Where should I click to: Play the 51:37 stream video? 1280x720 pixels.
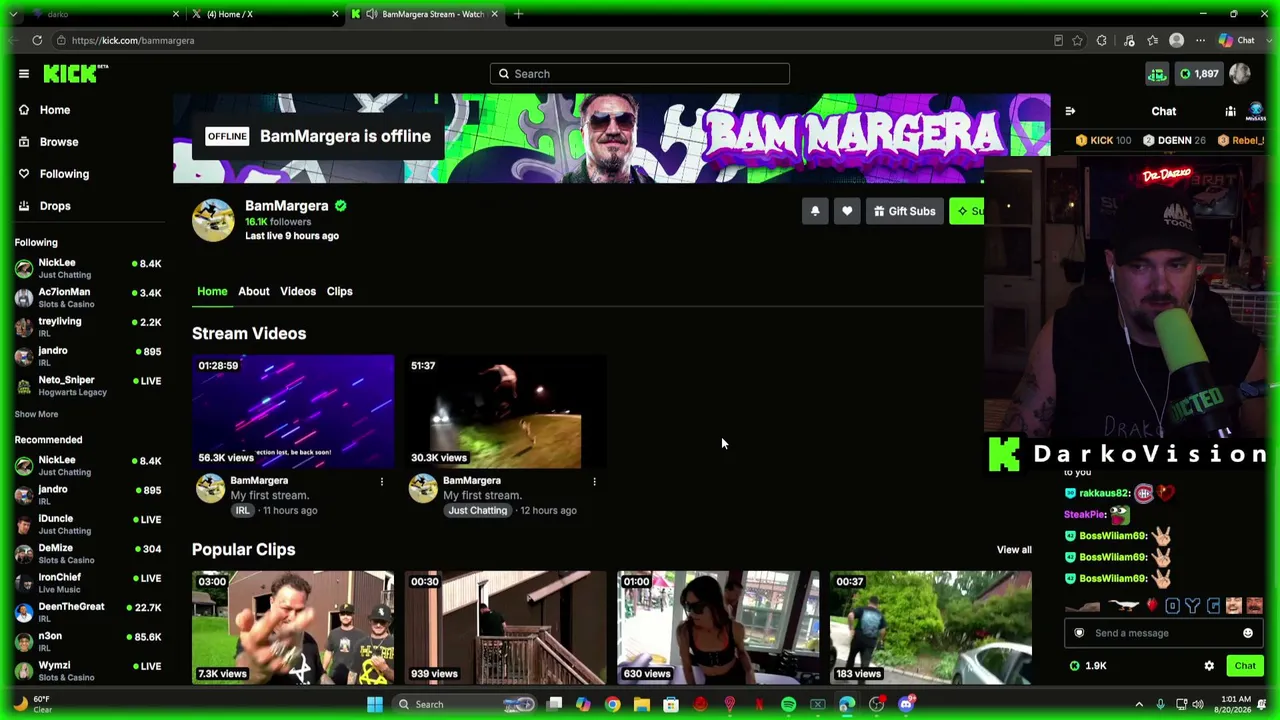(505, 411)
